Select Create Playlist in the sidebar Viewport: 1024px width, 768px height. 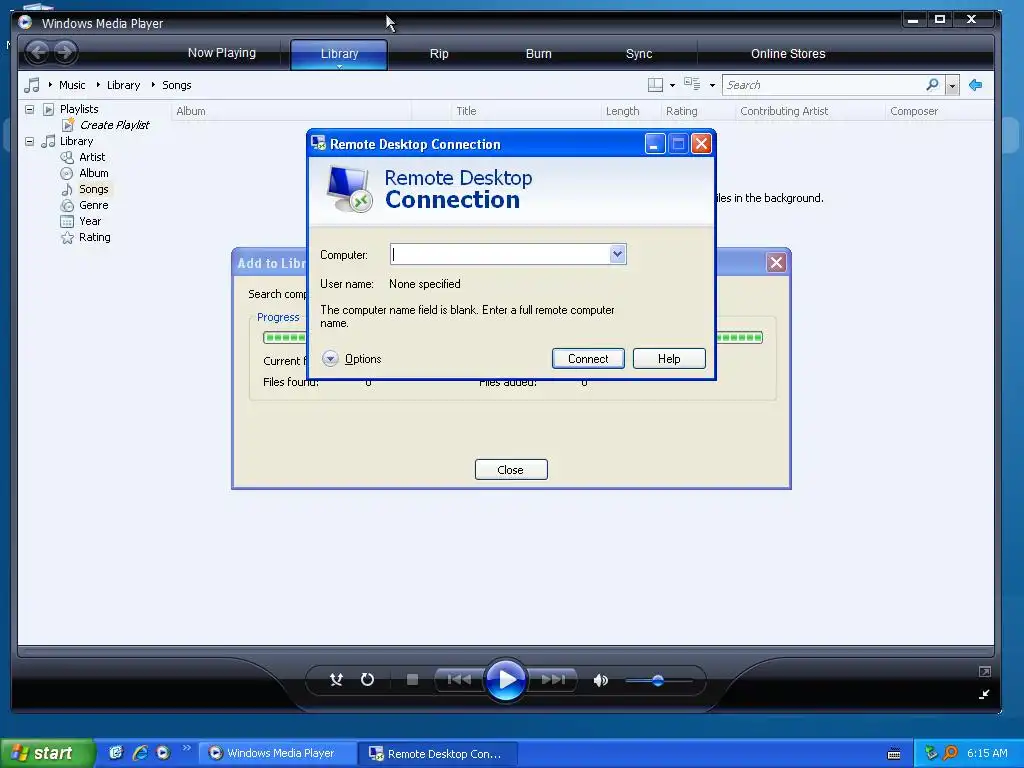pyautogui.click(x=114, y=125)
